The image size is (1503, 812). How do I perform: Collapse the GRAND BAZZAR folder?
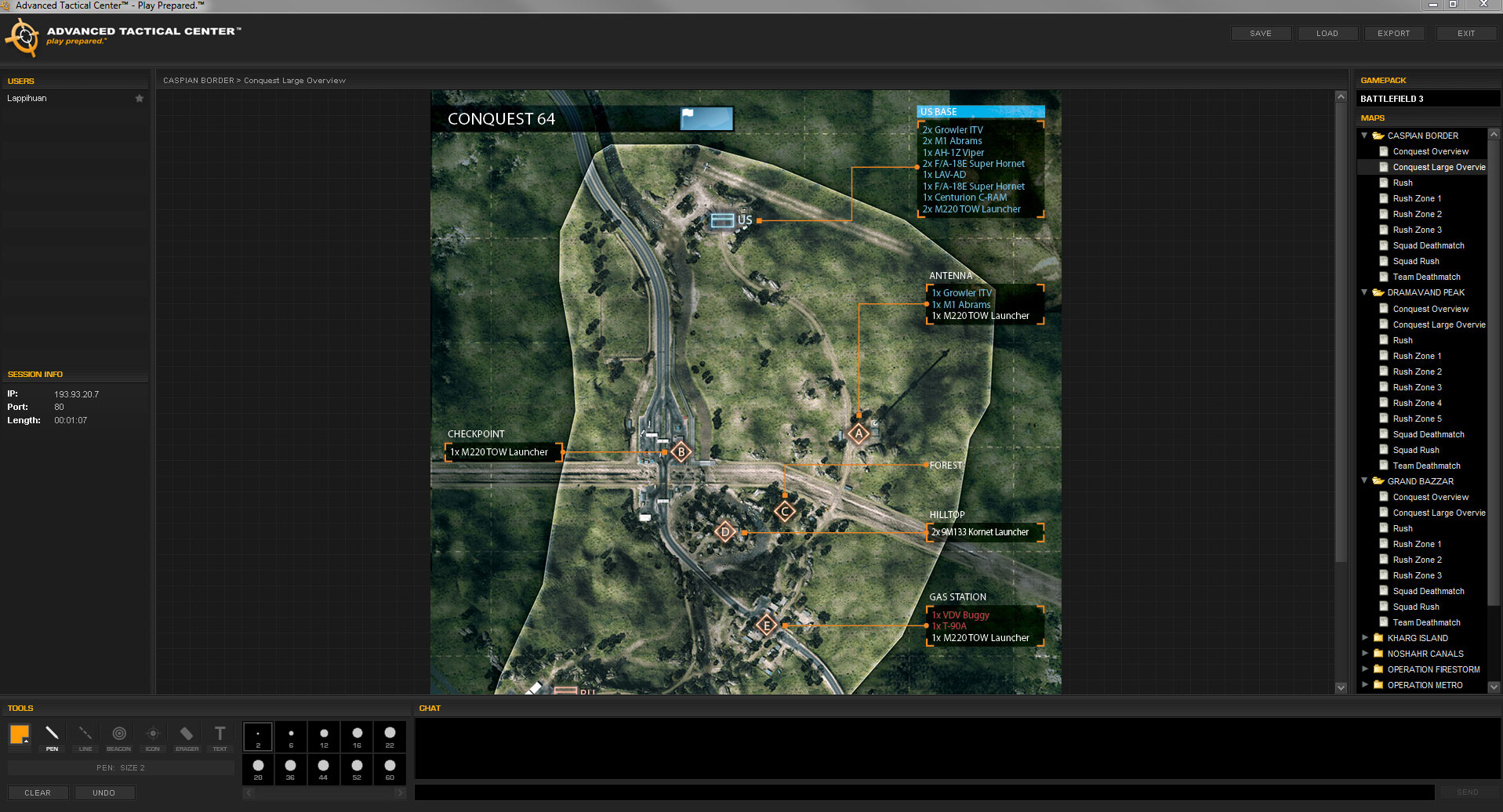click(1364, 480)
